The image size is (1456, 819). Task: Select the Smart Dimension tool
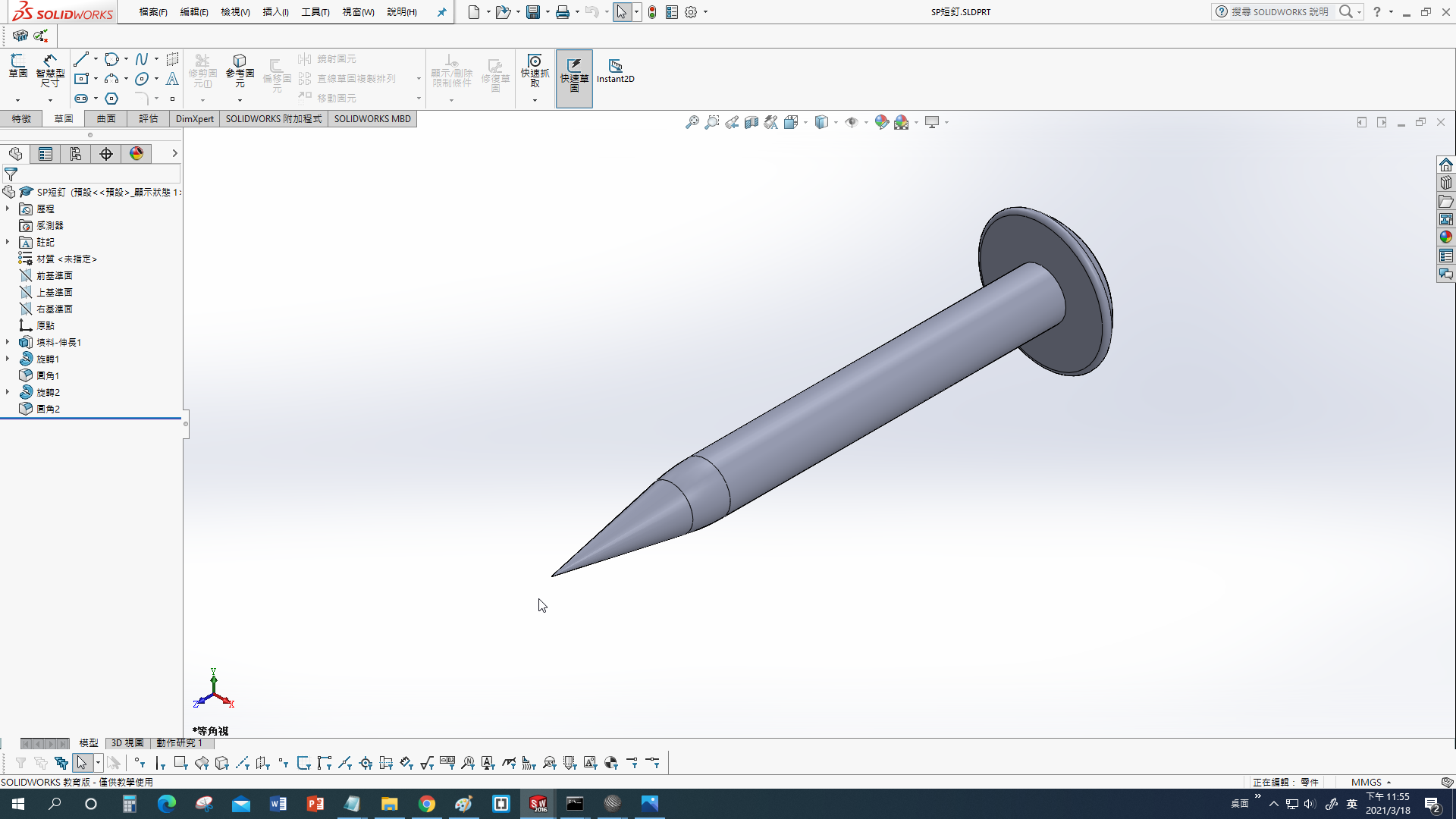(50, 71)
